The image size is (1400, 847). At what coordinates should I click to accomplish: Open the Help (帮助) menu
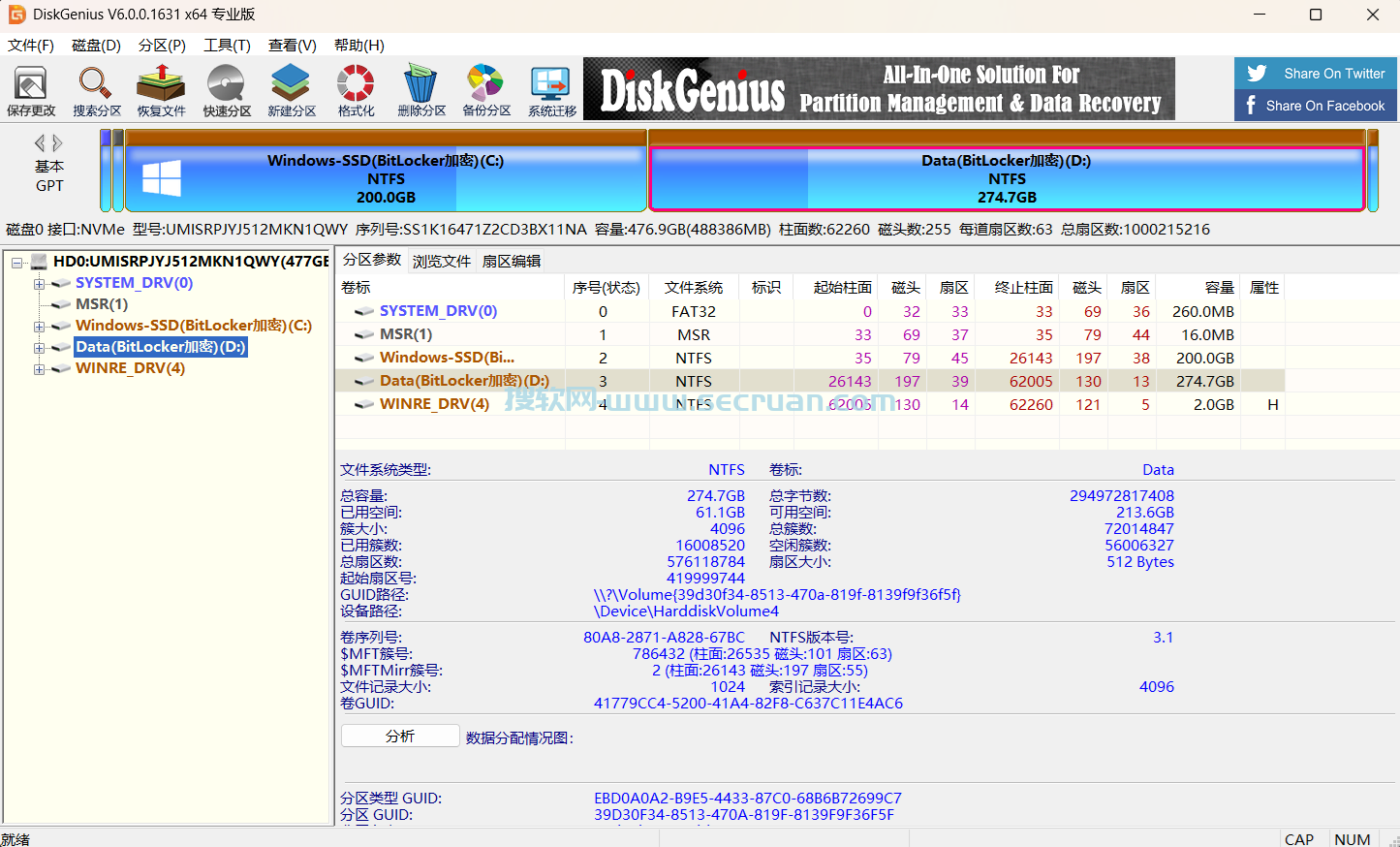[x=359, y=46]
